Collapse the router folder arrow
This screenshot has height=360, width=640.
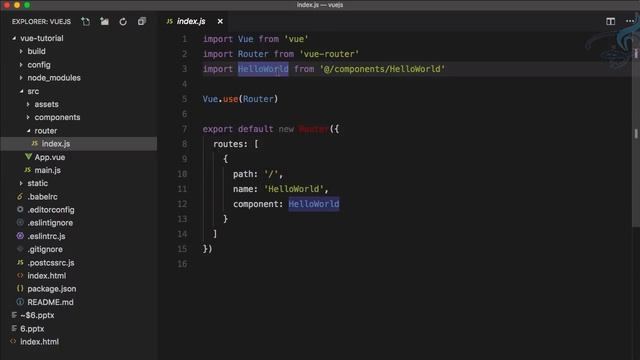point(28,131)
